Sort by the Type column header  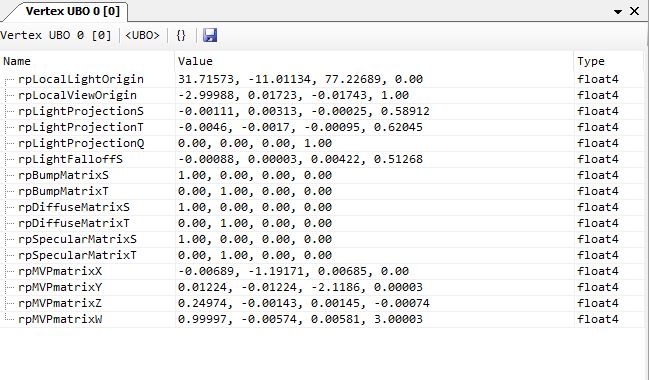(608, 61)
